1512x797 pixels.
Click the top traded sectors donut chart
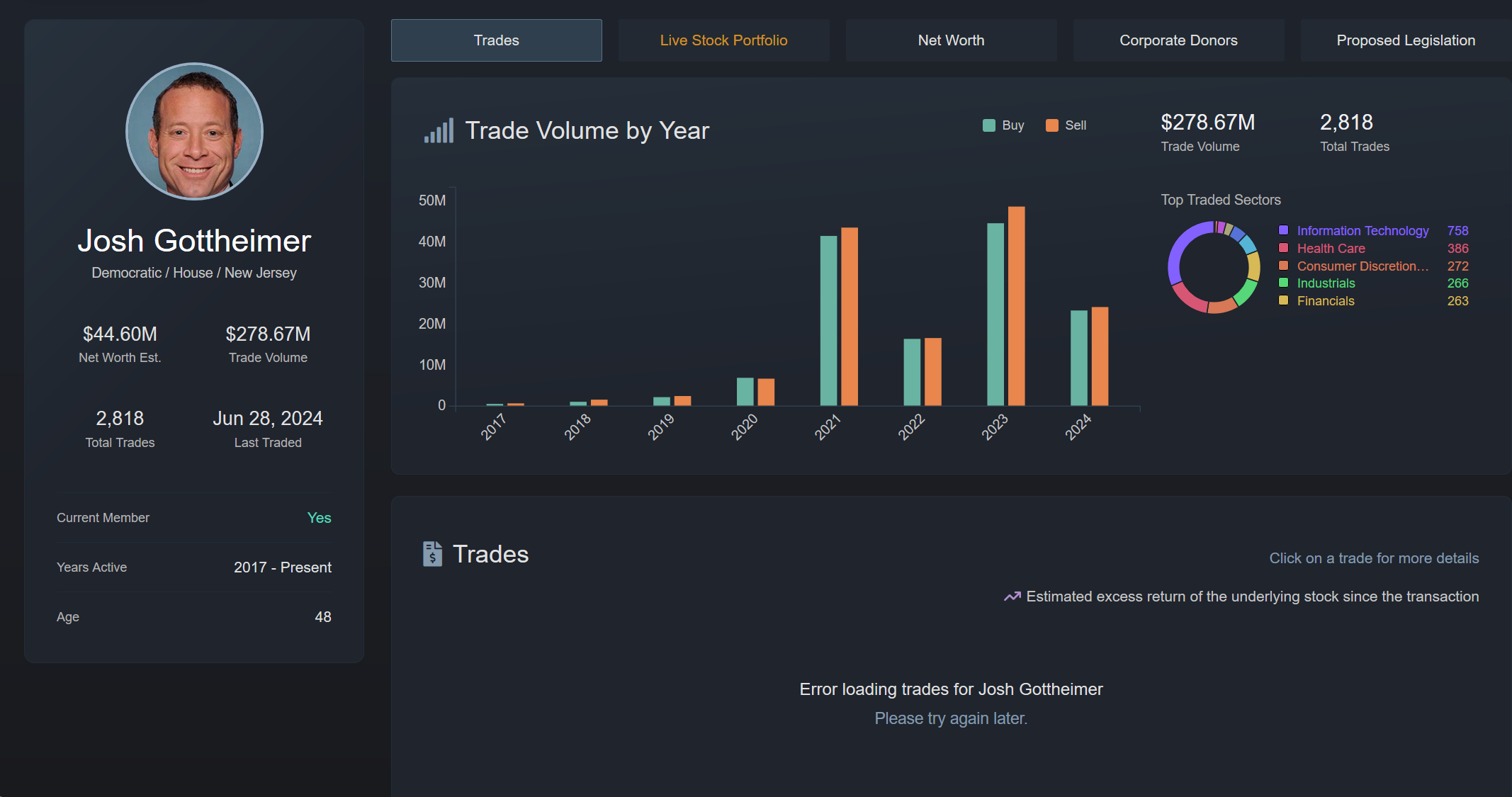point(1214,267)
